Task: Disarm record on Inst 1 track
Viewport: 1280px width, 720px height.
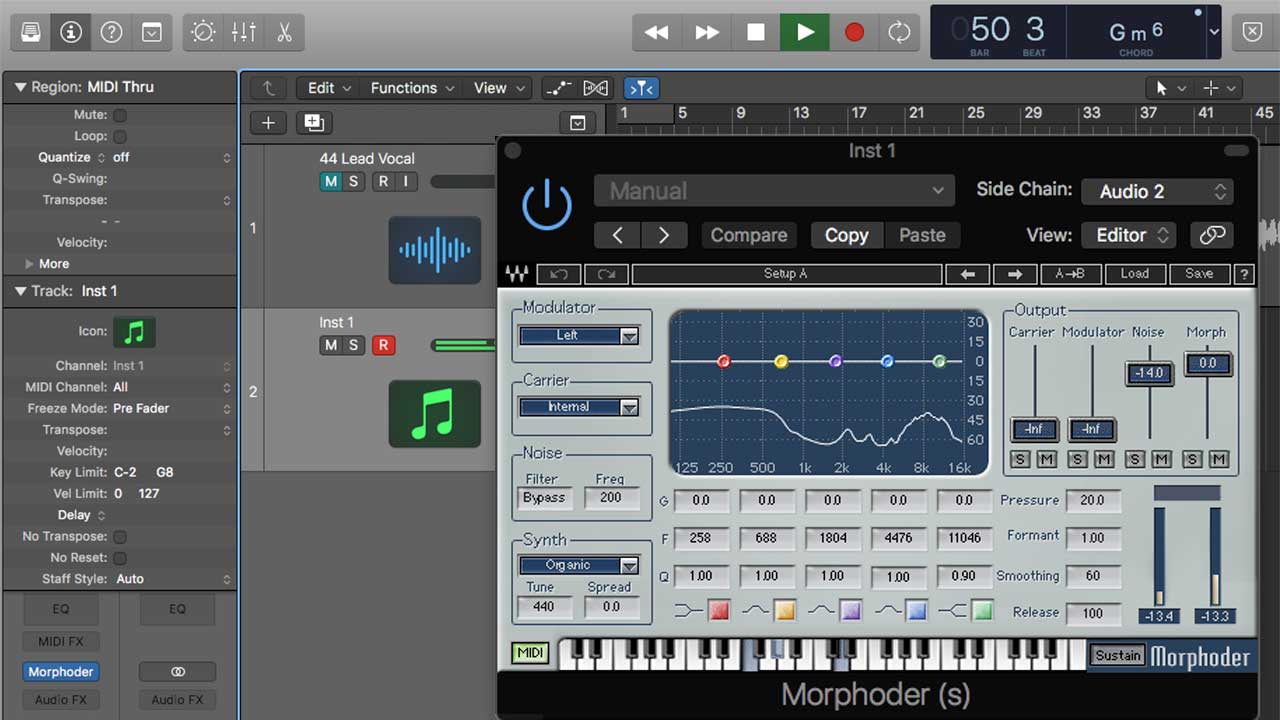Action: coord(384,344)
